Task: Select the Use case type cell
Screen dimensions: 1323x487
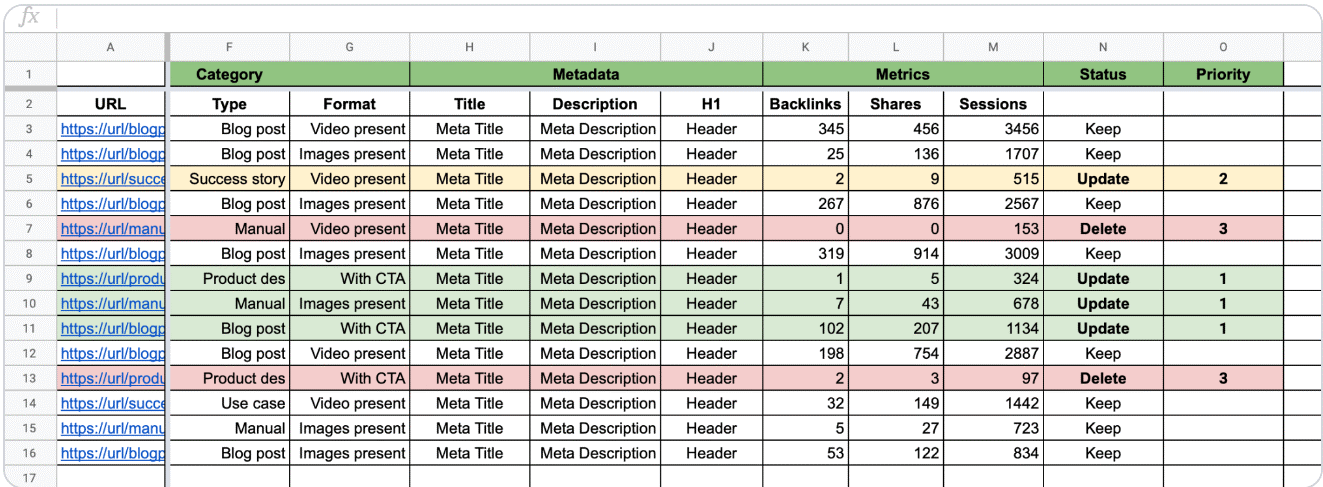Action: 230,403
